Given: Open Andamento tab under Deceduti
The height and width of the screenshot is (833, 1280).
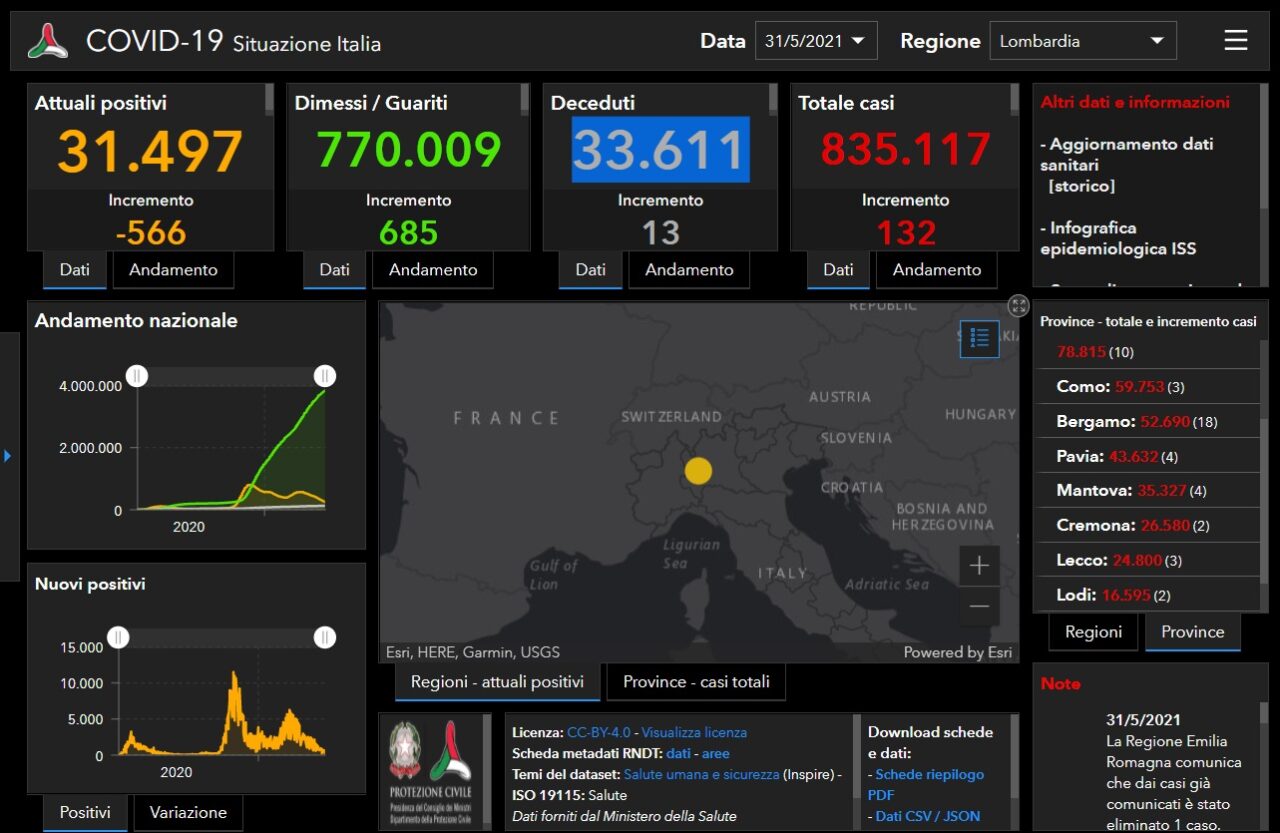Looking at the screenshot, I should (x=689, y=270).
